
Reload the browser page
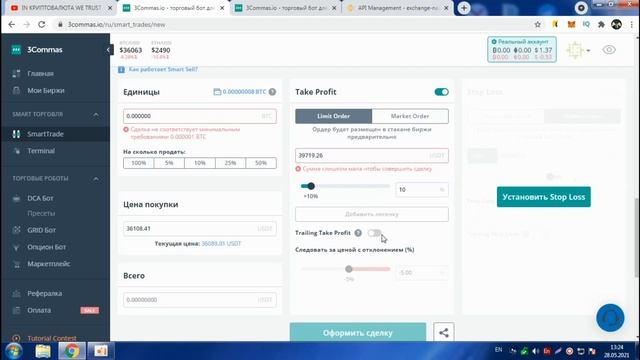tap(42, 24)
